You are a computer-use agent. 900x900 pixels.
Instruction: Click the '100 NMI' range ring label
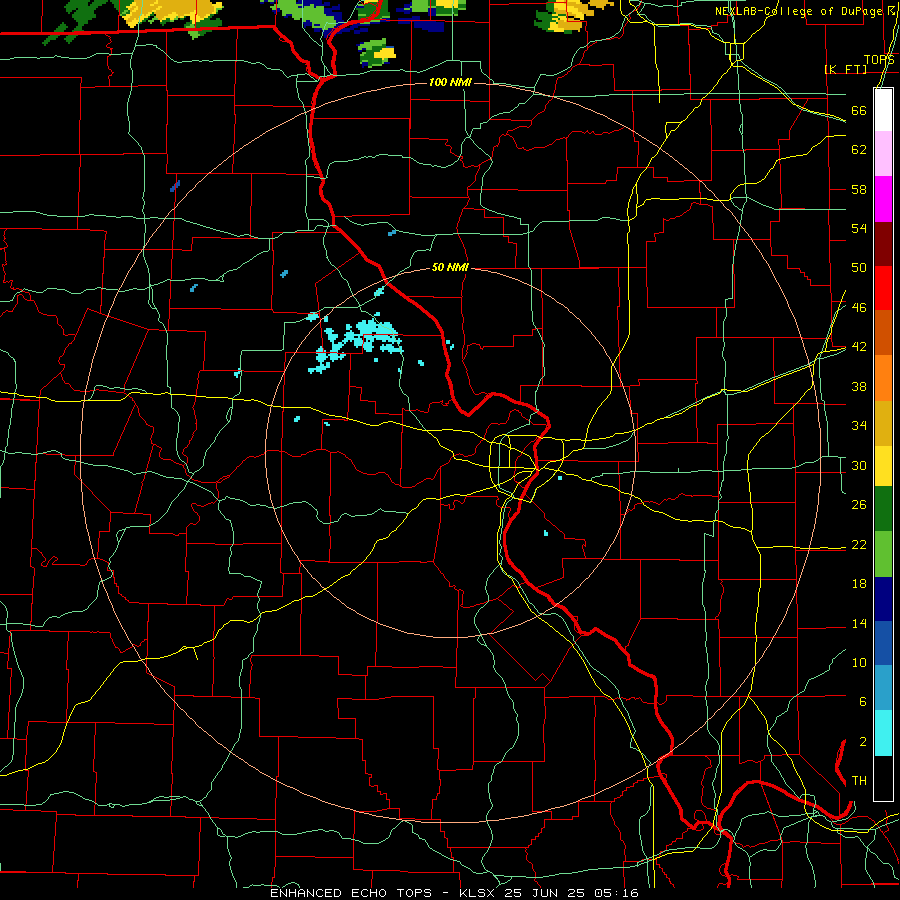(450, 83)
